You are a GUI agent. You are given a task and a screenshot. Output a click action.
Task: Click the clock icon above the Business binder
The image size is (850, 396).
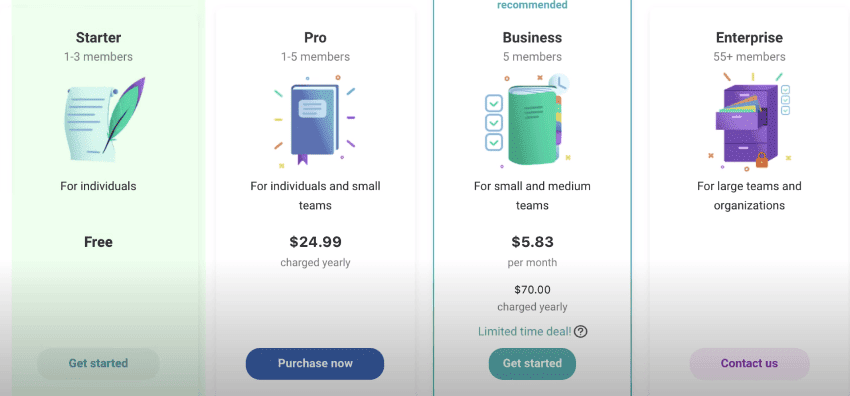559,83
